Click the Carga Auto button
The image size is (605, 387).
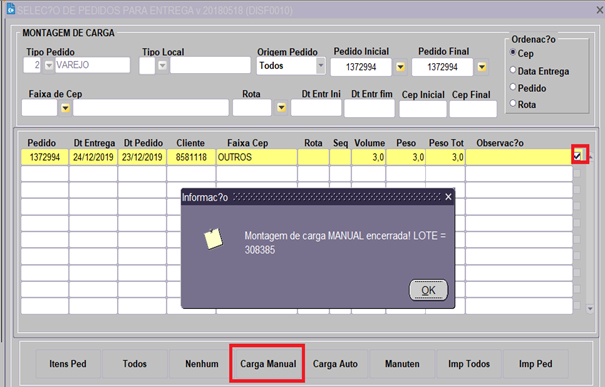[335, 364]
